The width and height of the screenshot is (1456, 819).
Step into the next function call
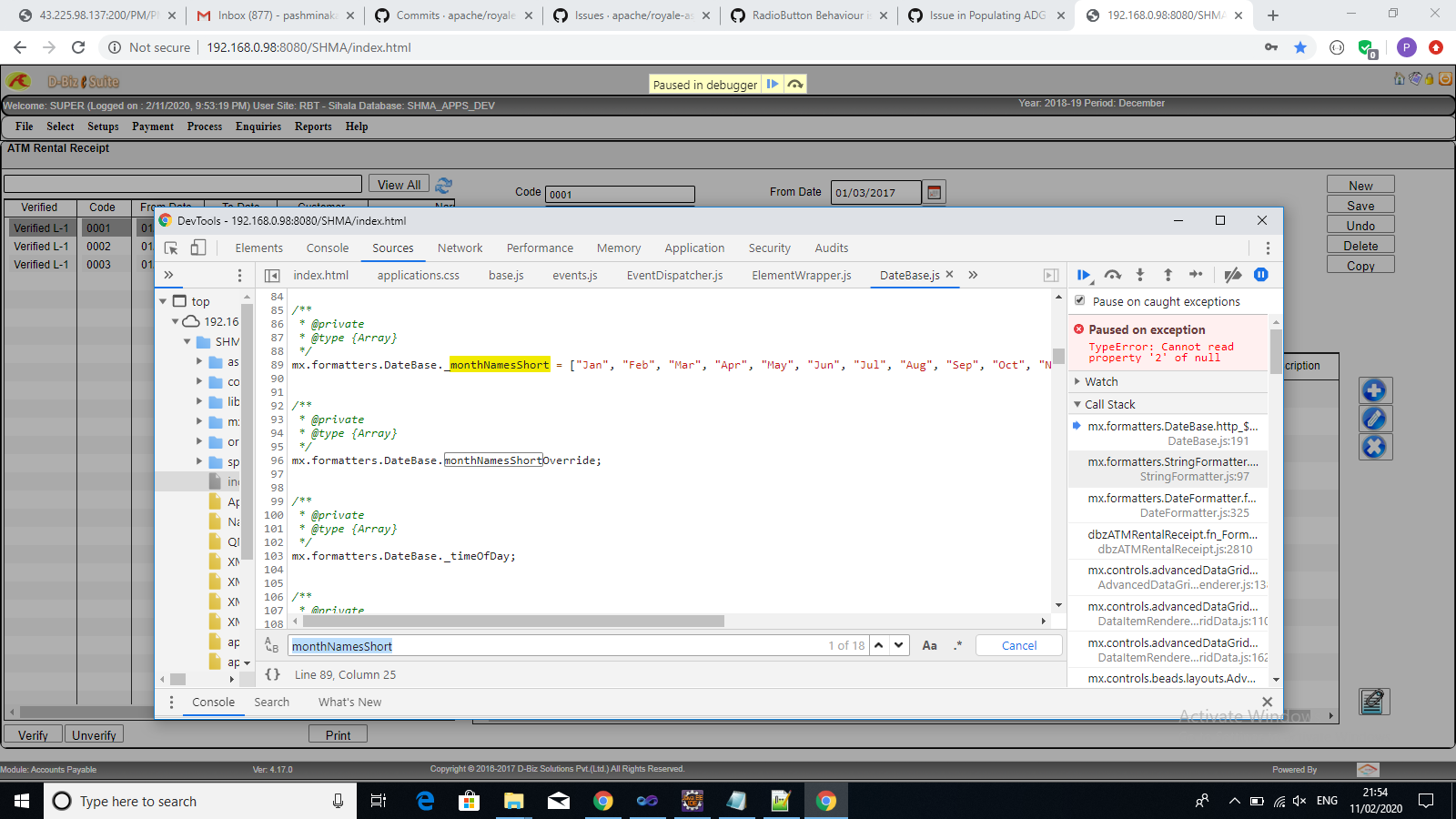pyautogui.click(x=1140, y=274)
